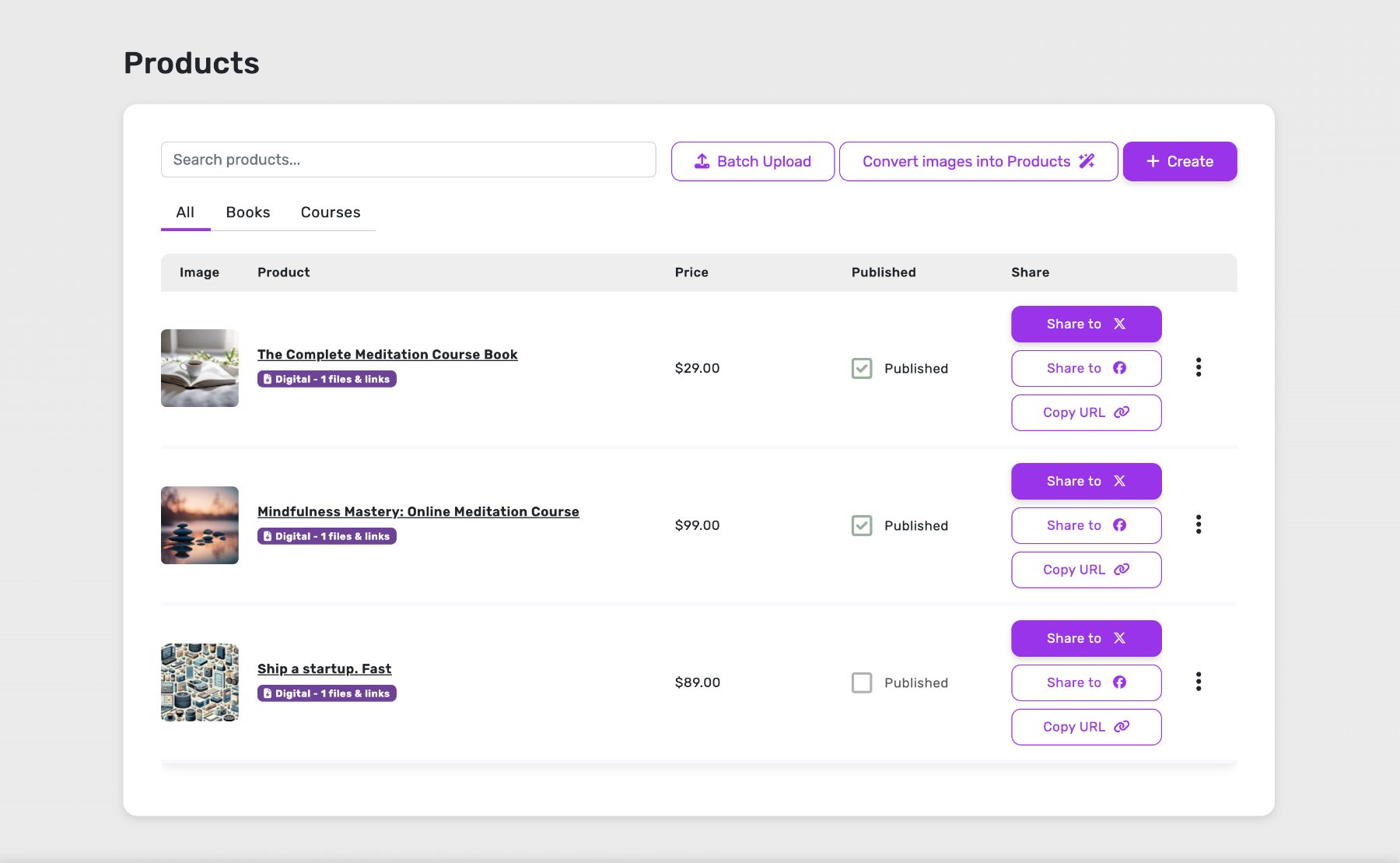Enable Published for Ship a startup. Fast
The image size is (1400, 863).
tap(862, 682)
